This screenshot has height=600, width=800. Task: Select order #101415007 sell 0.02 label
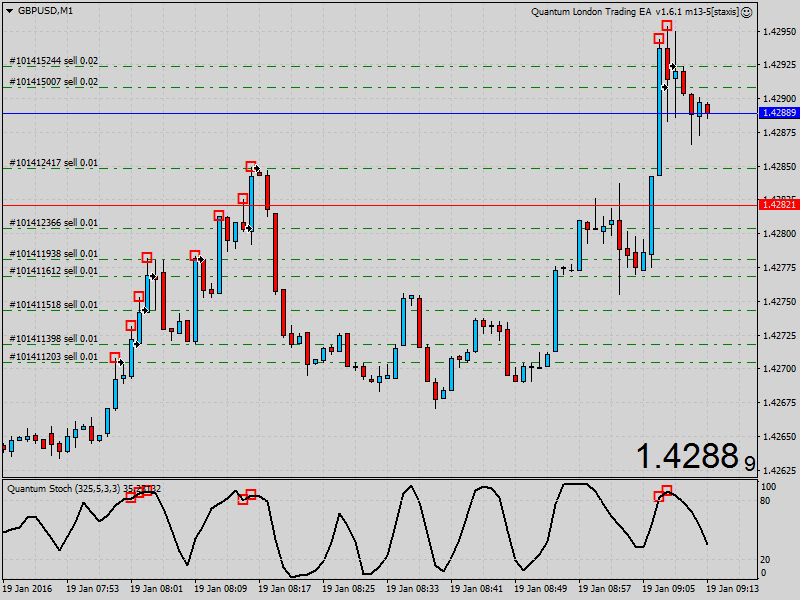tap(54, 82)
